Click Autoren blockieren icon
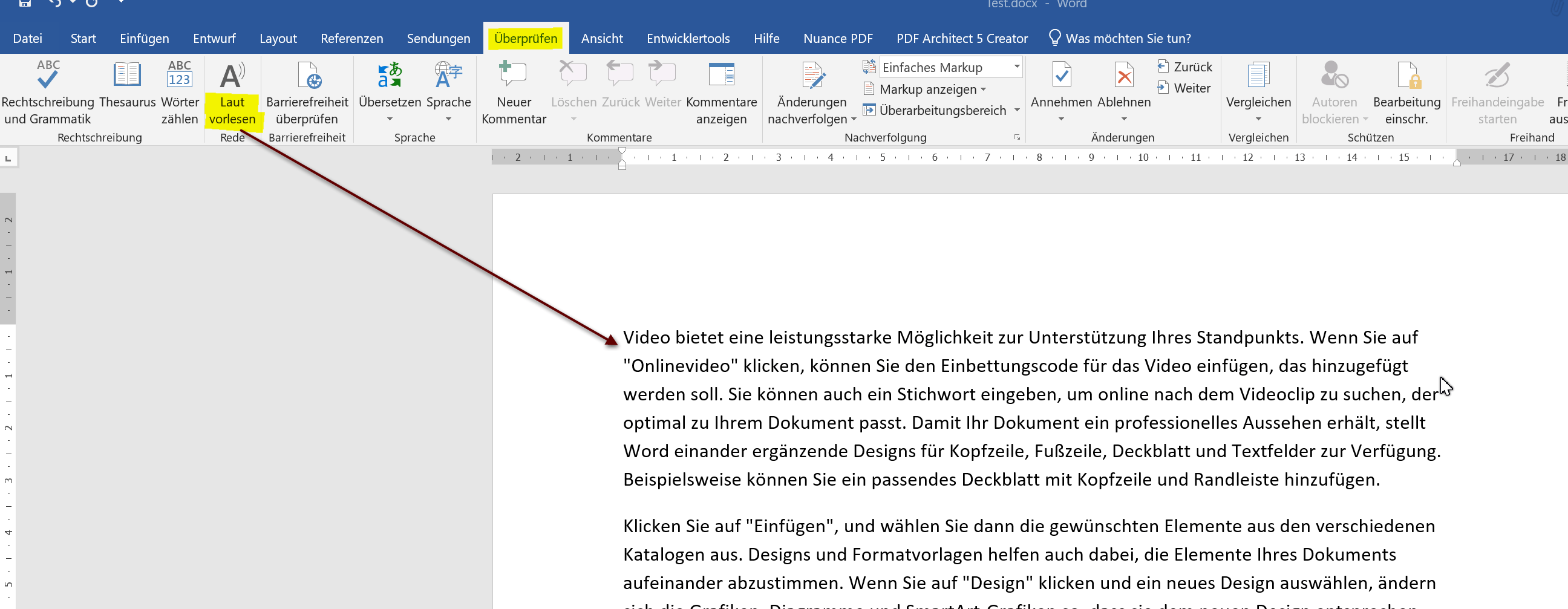Viewport: 1568px width, 609px height. point(1334,75)
